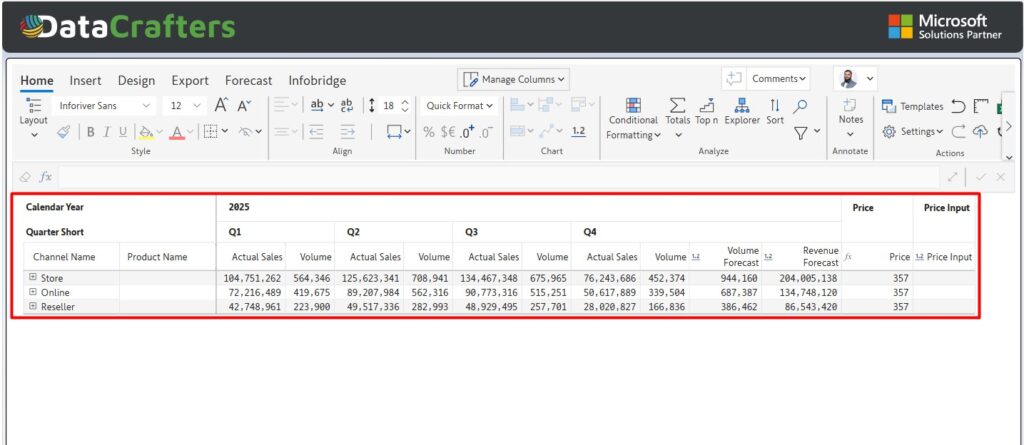Select the Top n ranking icon
1024x445 pixels.
click(x=707, y=106)
